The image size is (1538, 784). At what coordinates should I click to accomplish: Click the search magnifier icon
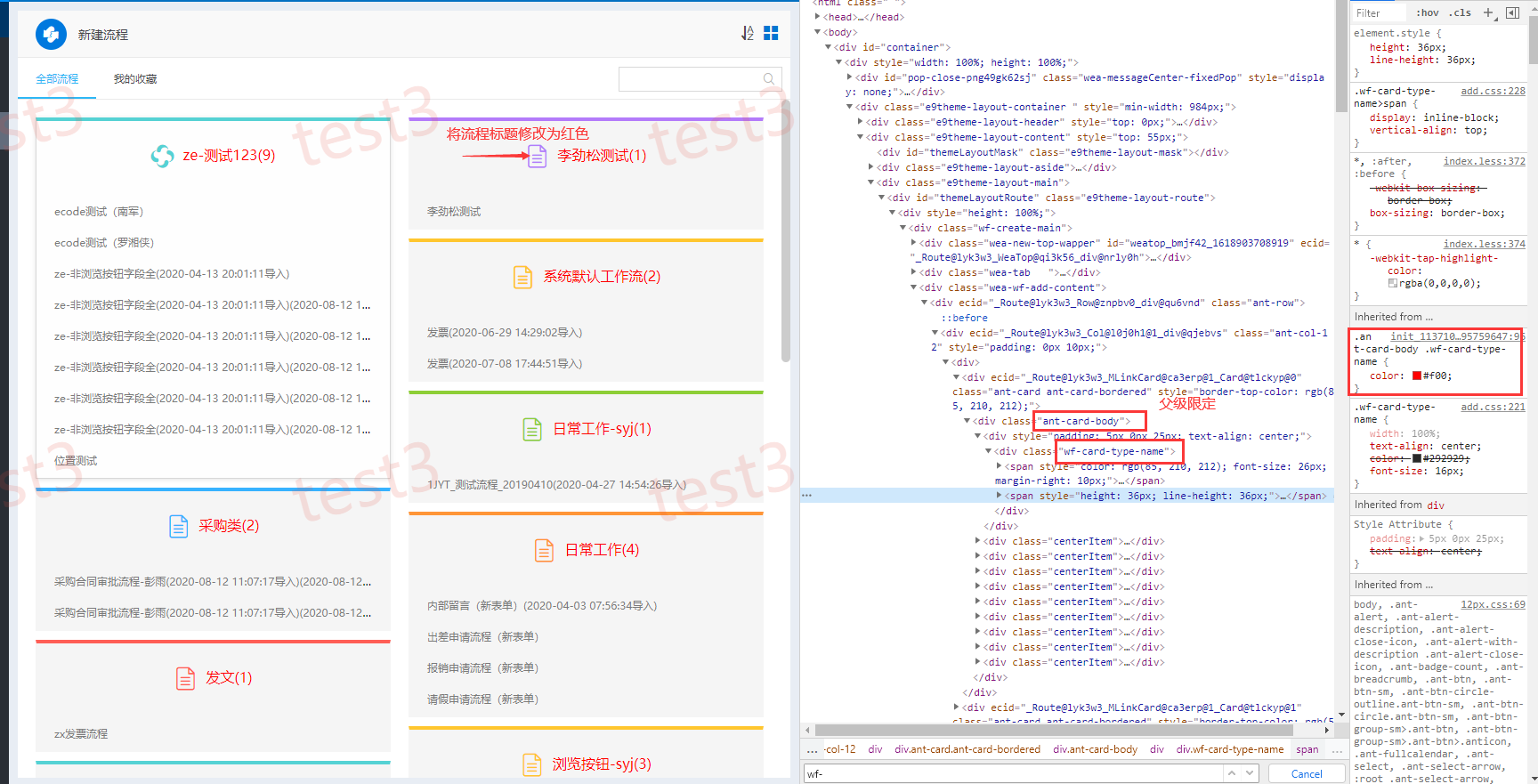click(769, 79)
